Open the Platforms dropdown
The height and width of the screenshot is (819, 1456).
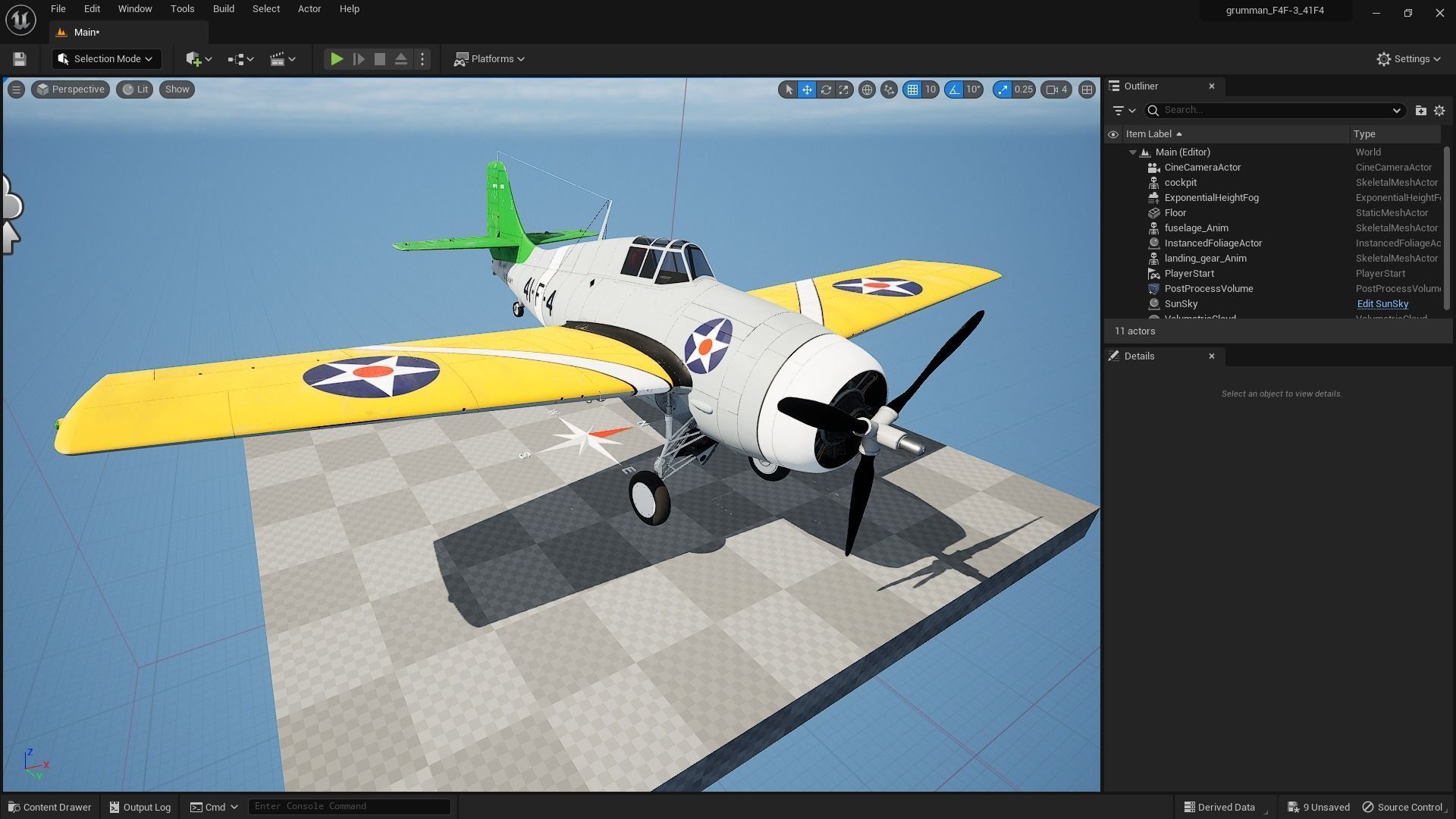click(x=489, y=59)
